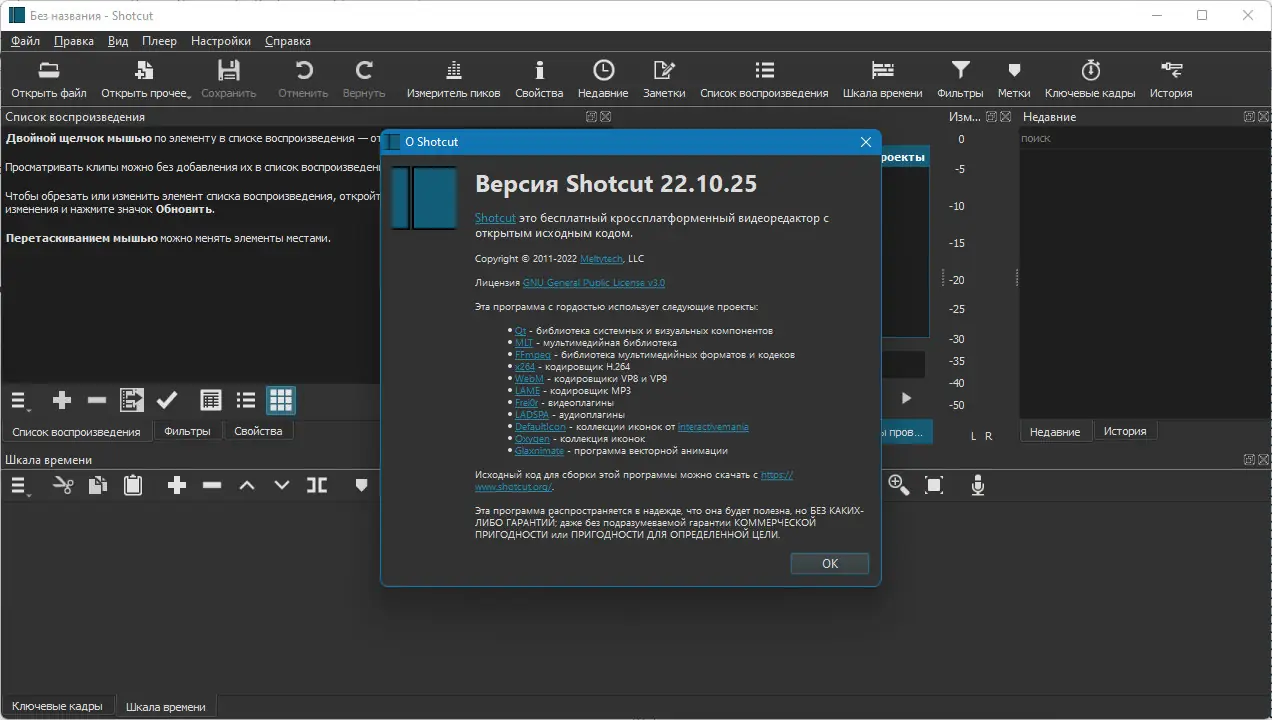The height and width of the screenshot is (720, 1272).
Task: Open the playlist hamburger menu
Action: (x=19, y=400)
